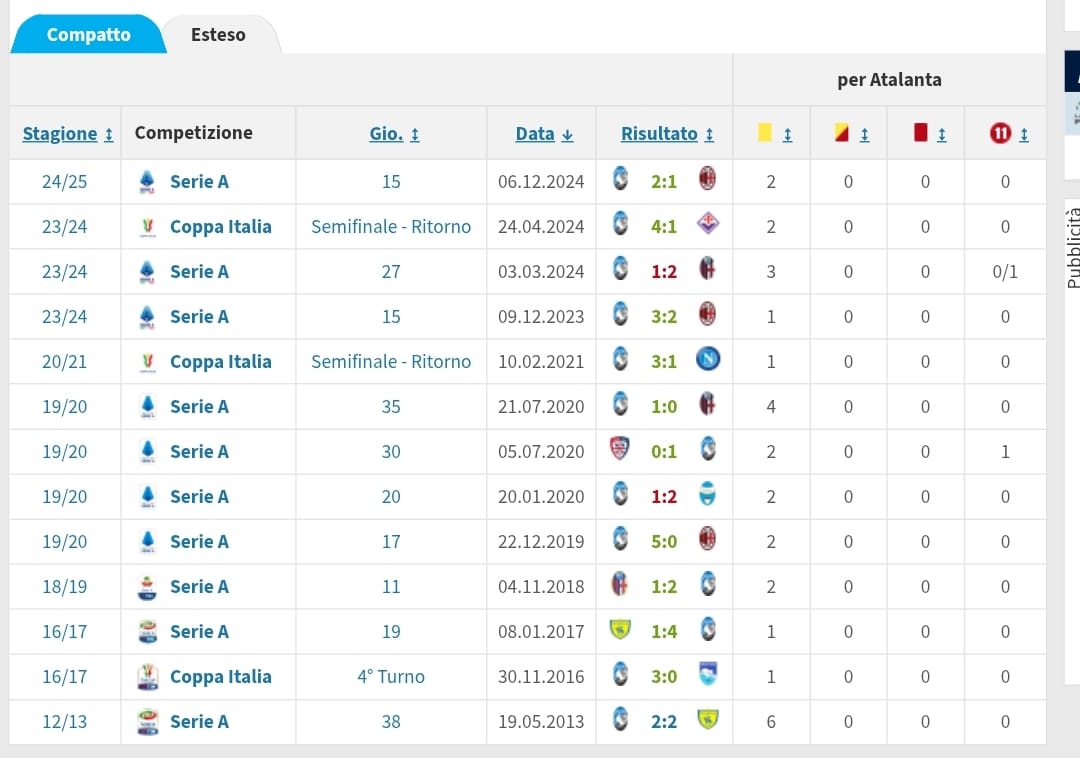Sort table by Data column
The height and width of the screenshot is (758, 1080).
544,133
